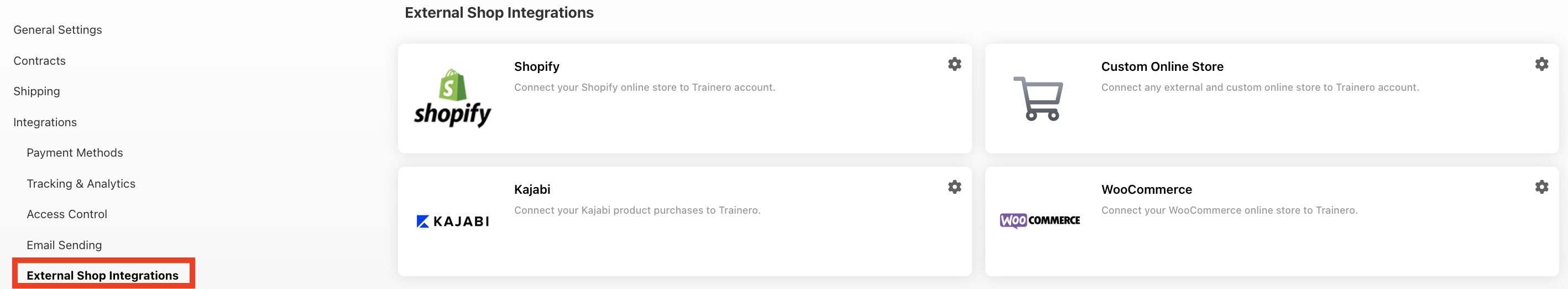Click the Shopify logo
This screenshot has width=1568, height=289.
click(x=452, y=98)
